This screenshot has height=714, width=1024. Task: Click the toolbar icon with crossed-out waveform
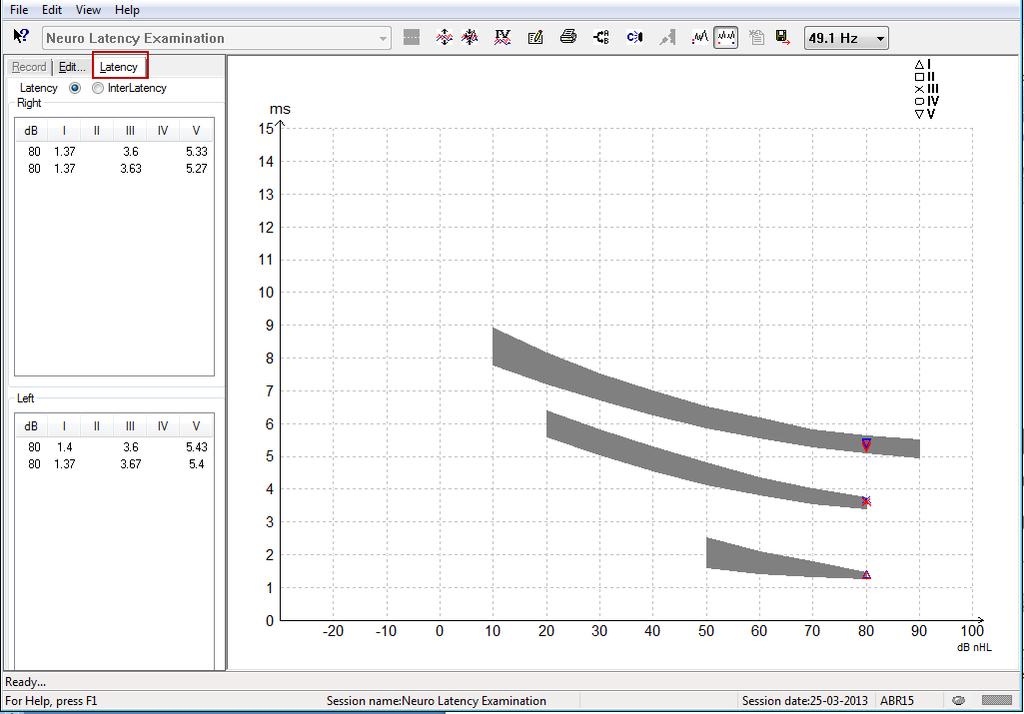(x=502, y=37)
